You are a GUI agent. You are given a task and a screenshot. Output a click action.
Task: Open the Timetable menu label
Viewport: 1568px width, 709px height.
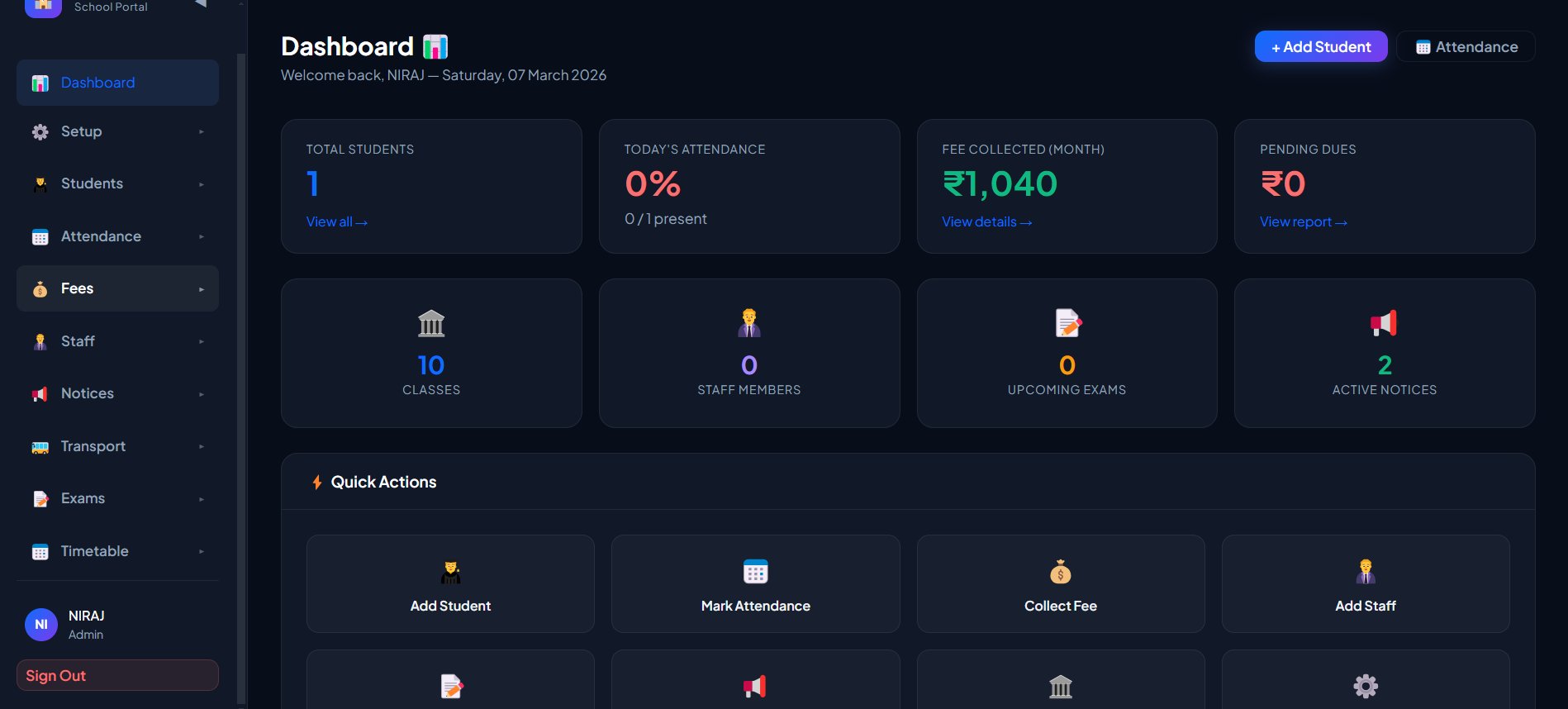click(x=95, y=551)
